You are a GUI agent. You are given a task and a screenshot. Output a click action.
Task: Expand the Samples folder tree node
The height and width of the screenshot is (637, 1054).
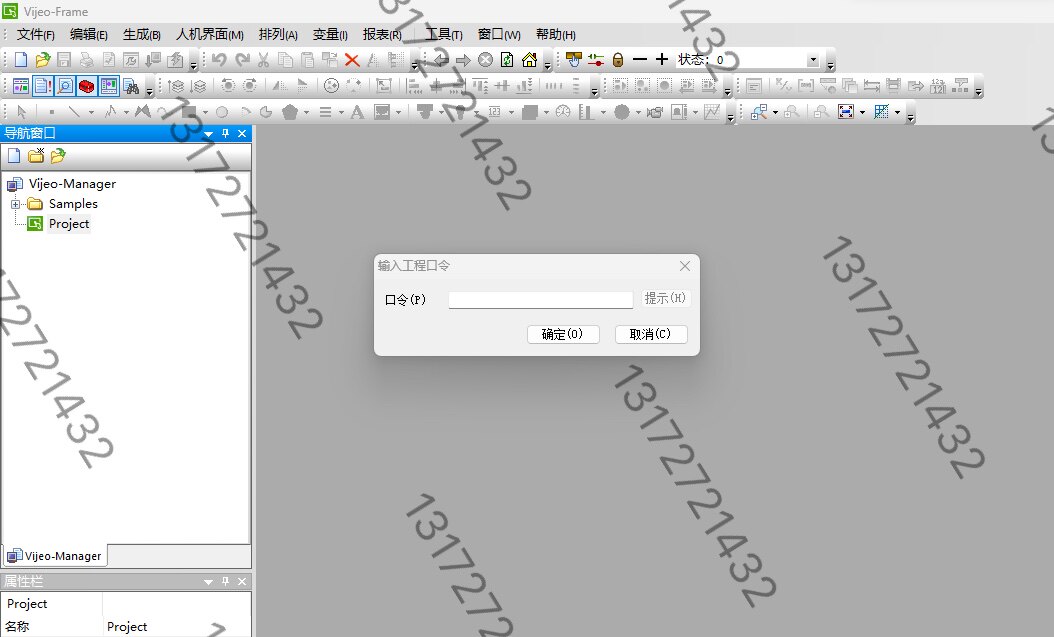(x=15, y=204)
